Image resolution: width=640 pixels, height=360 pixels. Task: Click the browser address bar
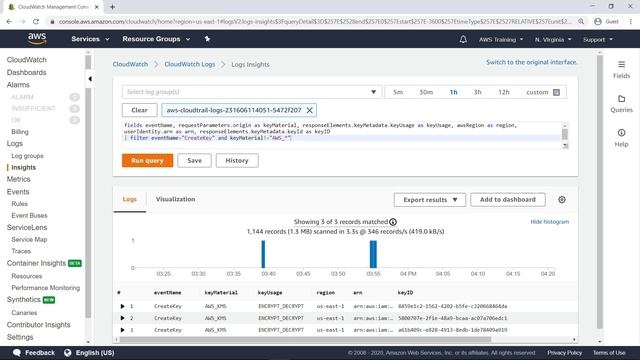314,22
